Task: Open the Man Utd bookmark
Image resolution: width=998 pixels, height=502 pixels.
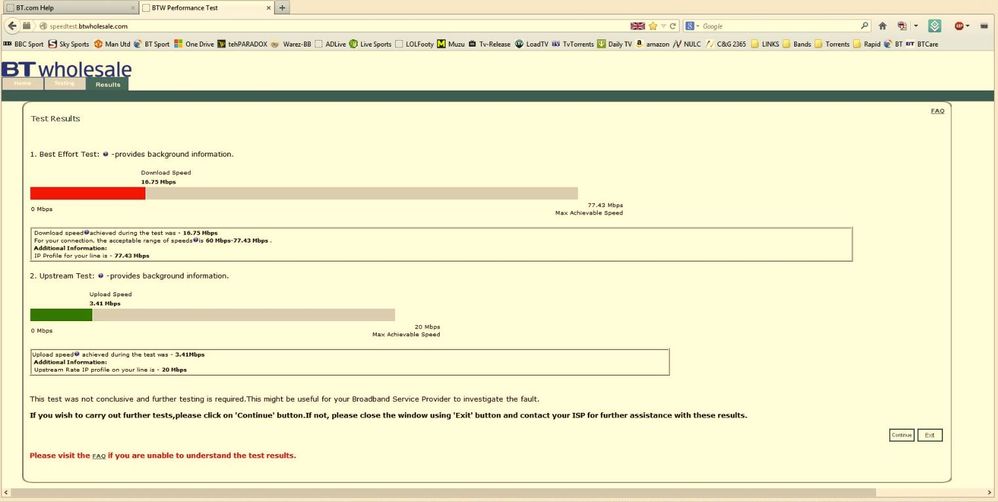Action: click(x=112, y=44)
